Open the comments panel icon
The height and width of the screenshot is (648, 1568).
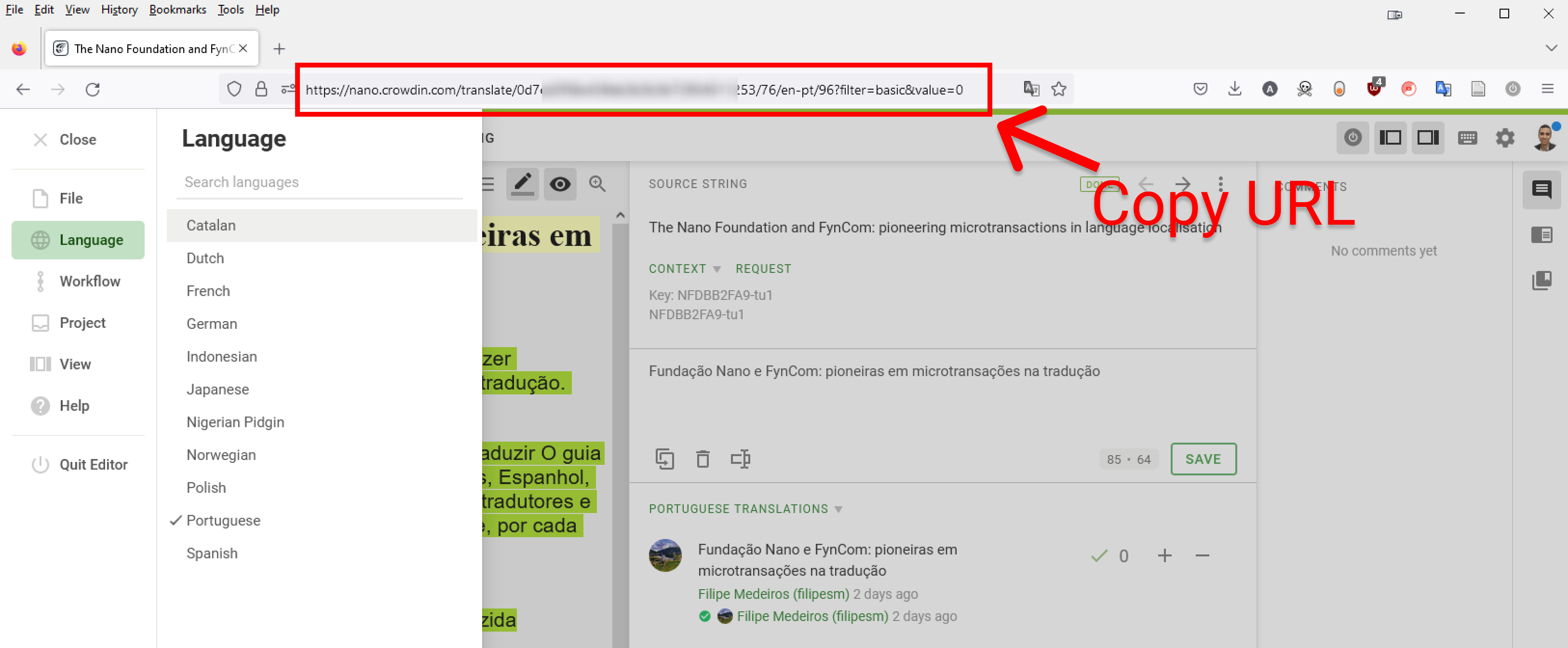tap(1541, 190)
